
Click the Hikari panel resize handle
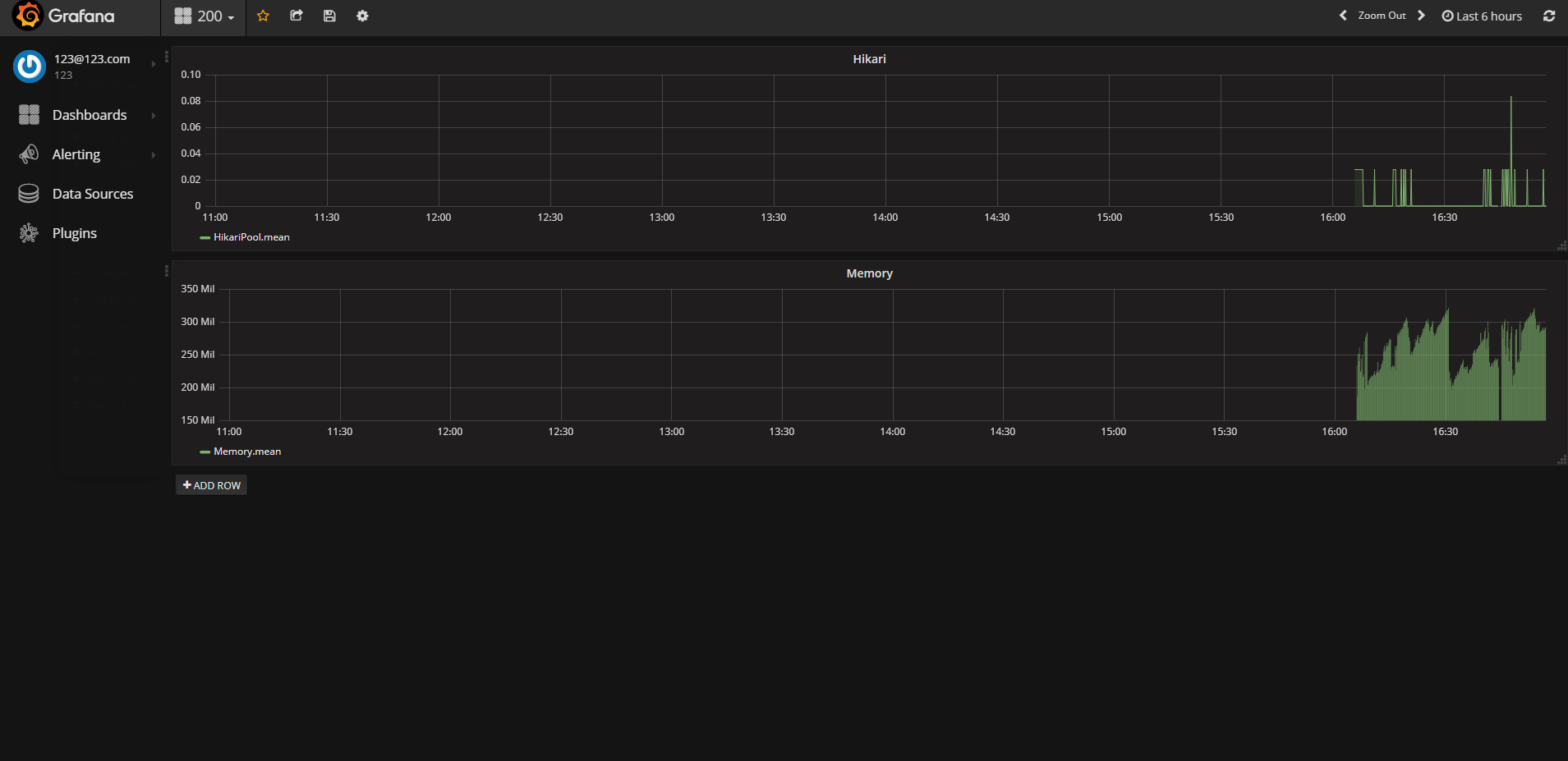tap(1561, 245)
